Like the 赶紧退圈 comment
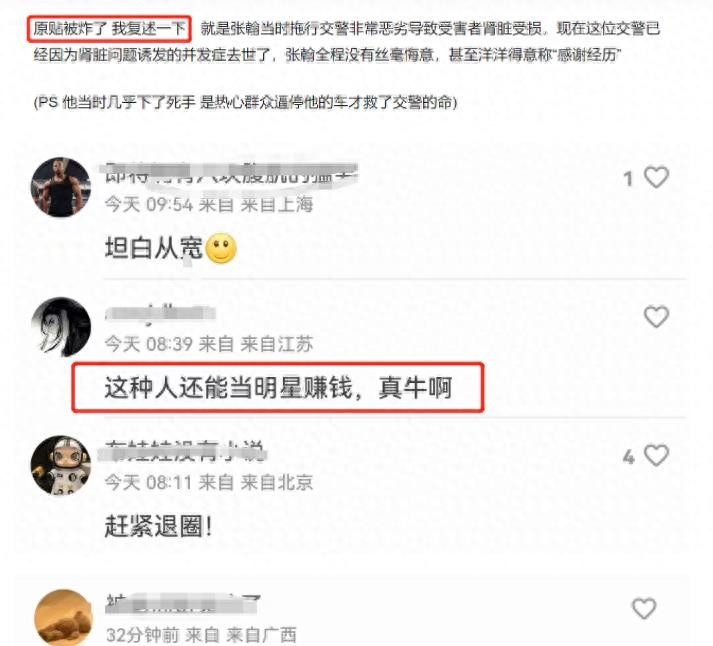 point(656,455)
